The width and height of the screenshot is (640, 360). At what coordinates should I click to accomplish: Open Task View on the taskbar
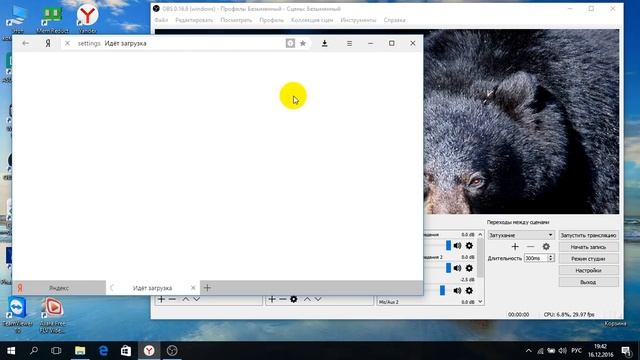(56, 351)
